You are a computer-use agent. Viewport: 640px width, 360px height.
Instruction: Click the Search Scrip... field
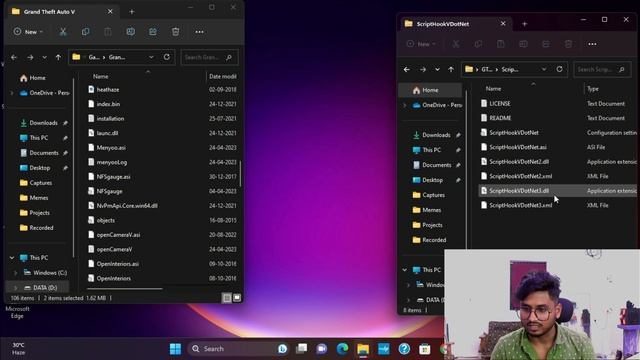point(602,69)
